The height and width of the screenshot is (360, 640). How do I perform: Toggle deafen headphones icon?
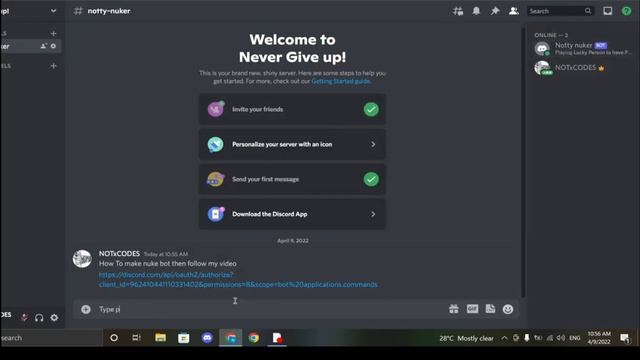[39, 318]
